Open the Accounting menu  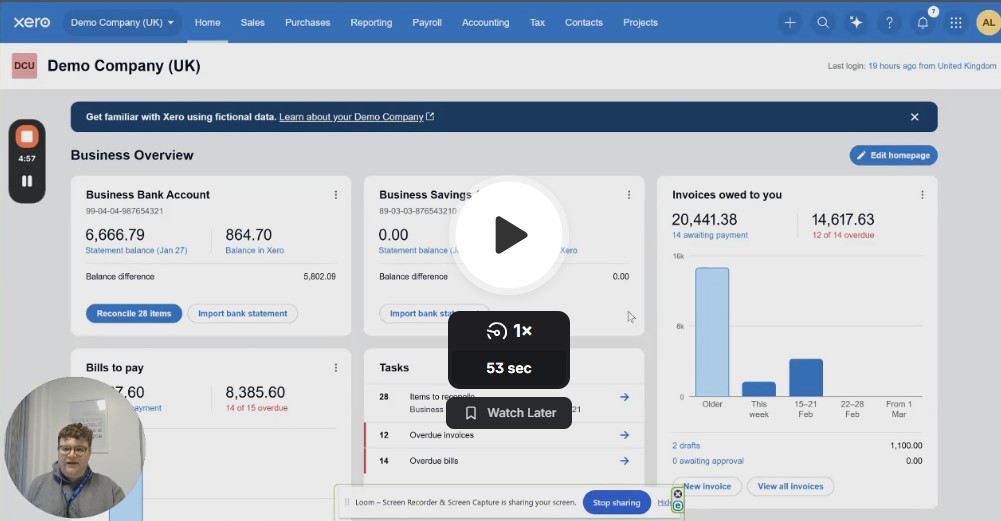click(486, 22)
